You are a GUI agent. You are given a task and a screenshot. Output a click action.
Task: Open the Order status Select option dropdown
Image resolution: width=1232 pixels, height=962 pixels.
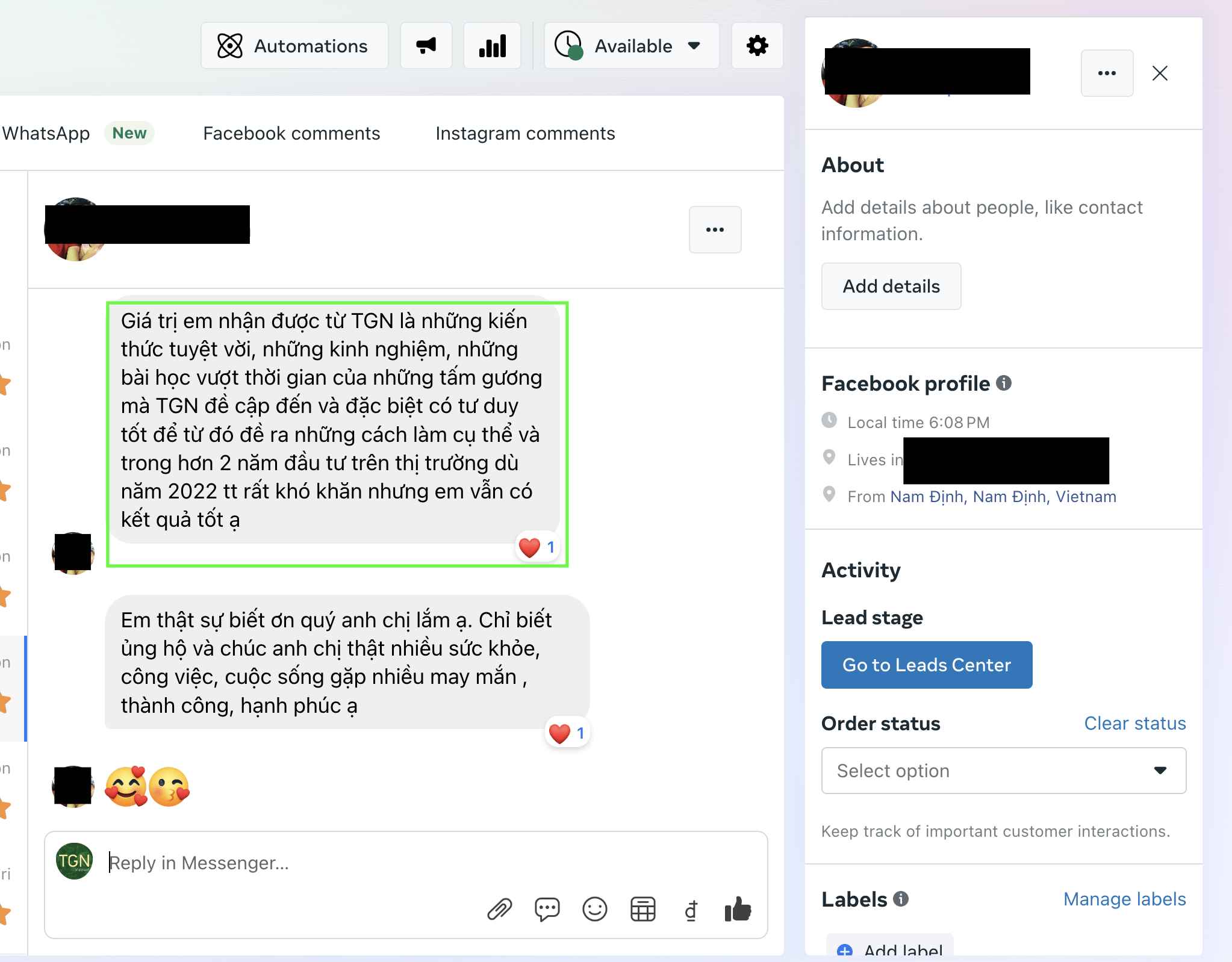(1003, 771)
